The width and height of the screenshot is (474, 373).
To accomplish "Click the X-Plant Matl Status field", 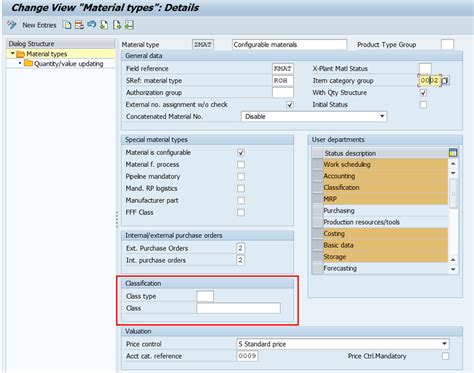I will click(425, 69).
